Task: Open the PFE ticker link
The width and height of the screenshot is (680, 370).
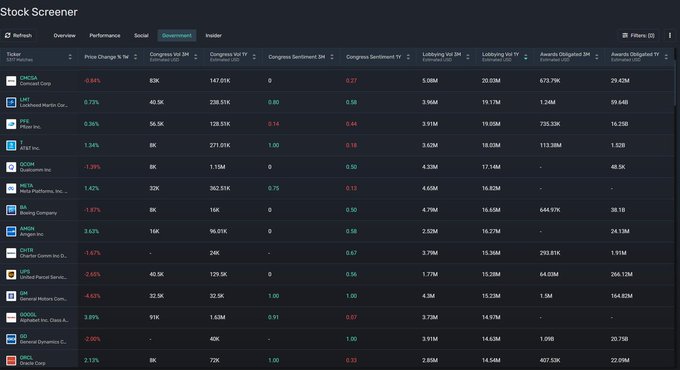Action: coord(24,121)
